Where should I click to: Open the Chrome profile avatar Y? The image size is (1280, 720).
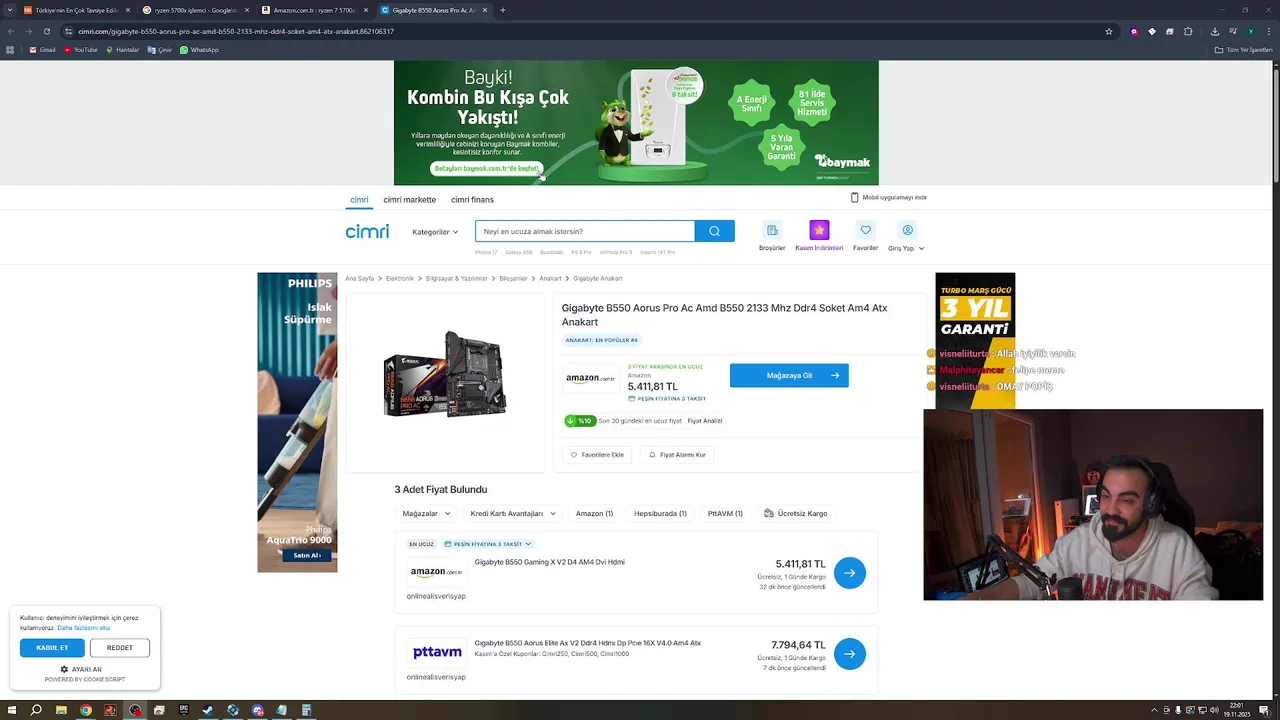[x=1251, y=31]
